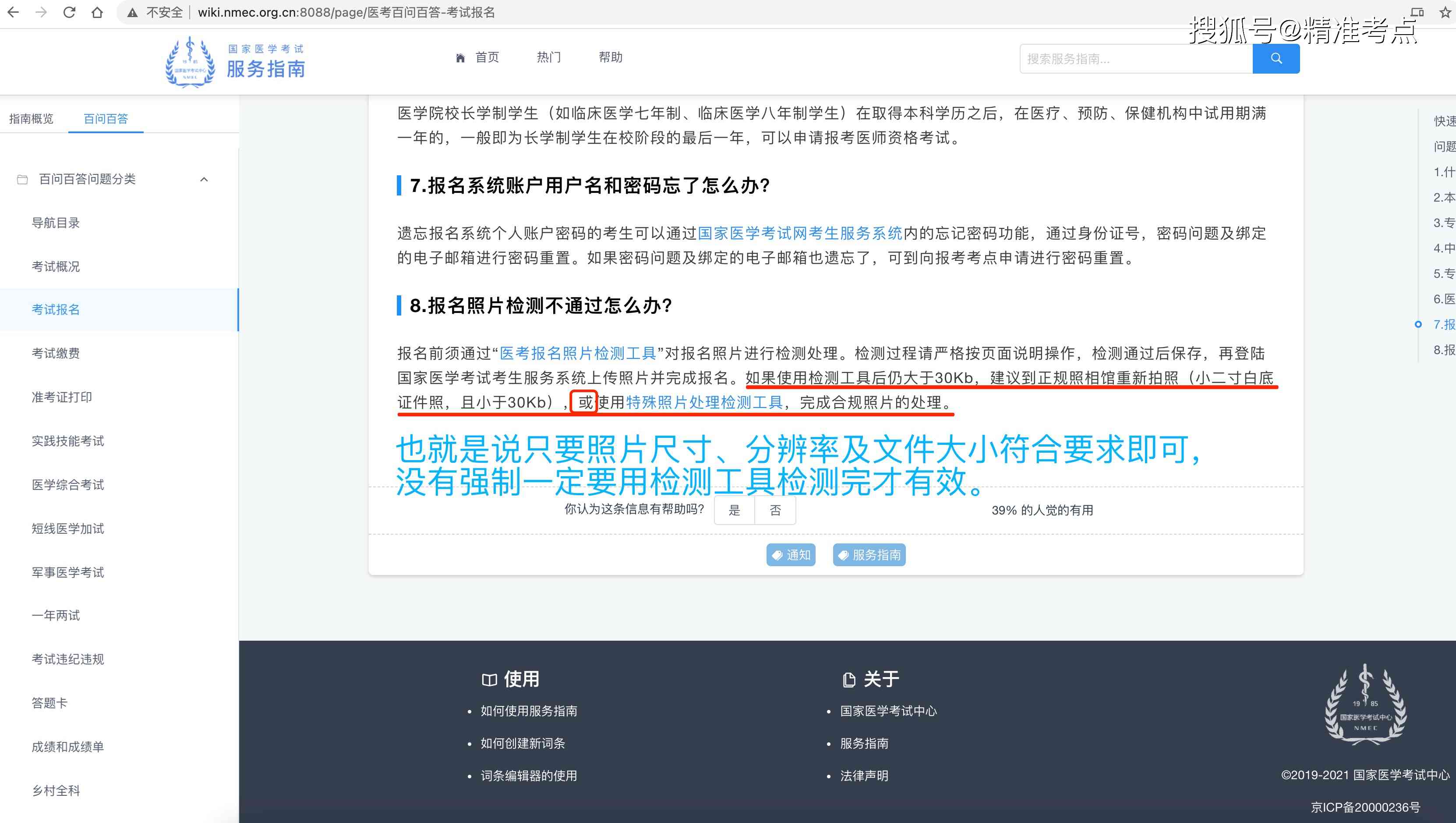Click the 通知 tag button

(x=791, y=555)
